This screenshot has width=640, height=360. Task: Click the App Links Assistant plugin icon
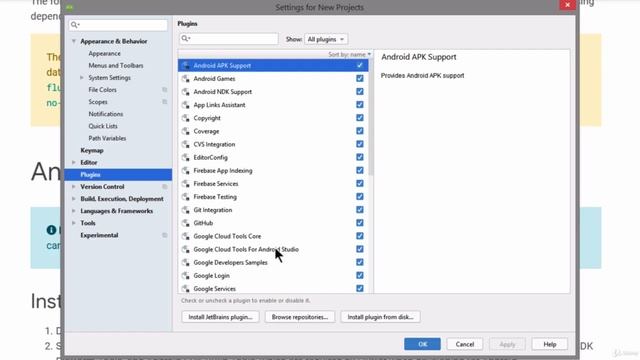186,105
